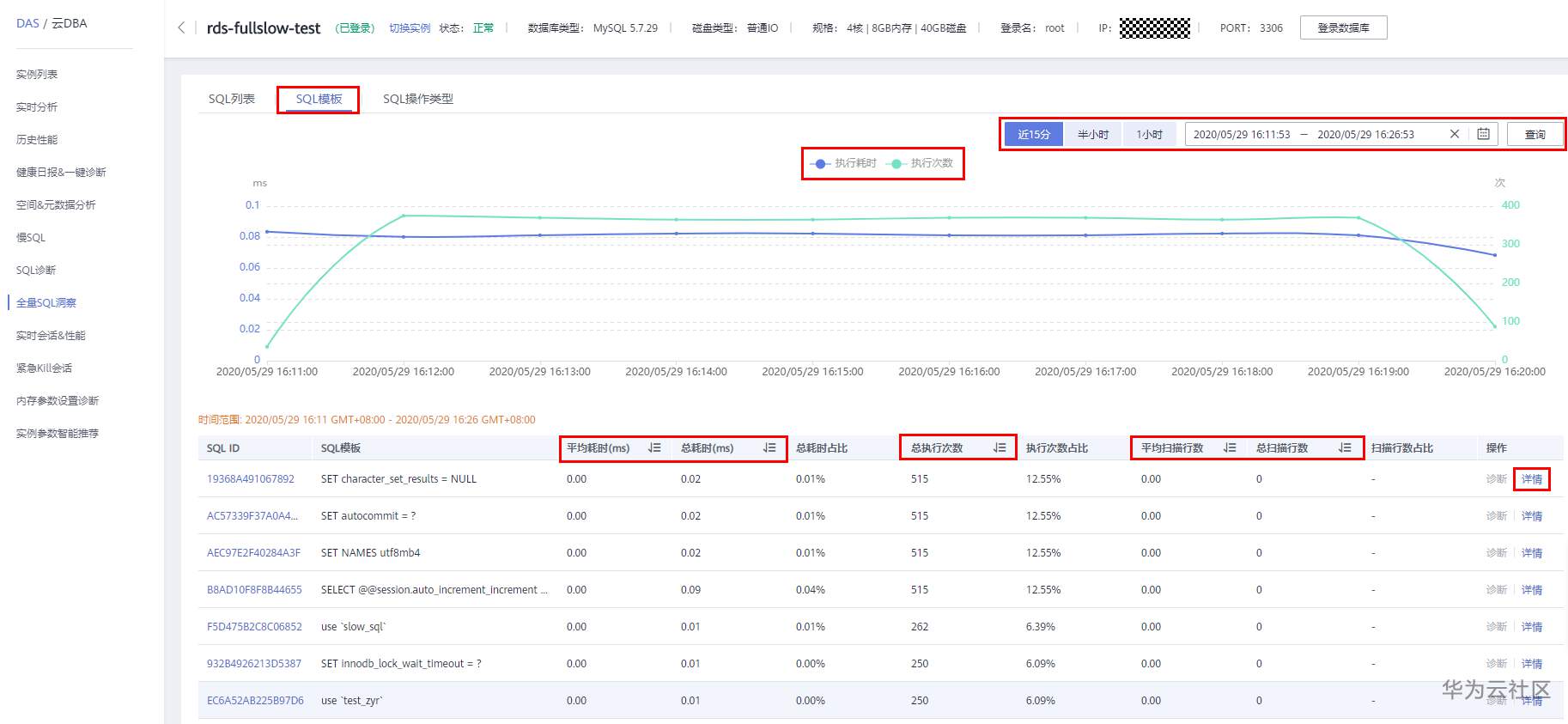Open SQL ID EC6A52AB225B97D6
The height and width of the screenshot is (724, 1568).
pos(255,701)
